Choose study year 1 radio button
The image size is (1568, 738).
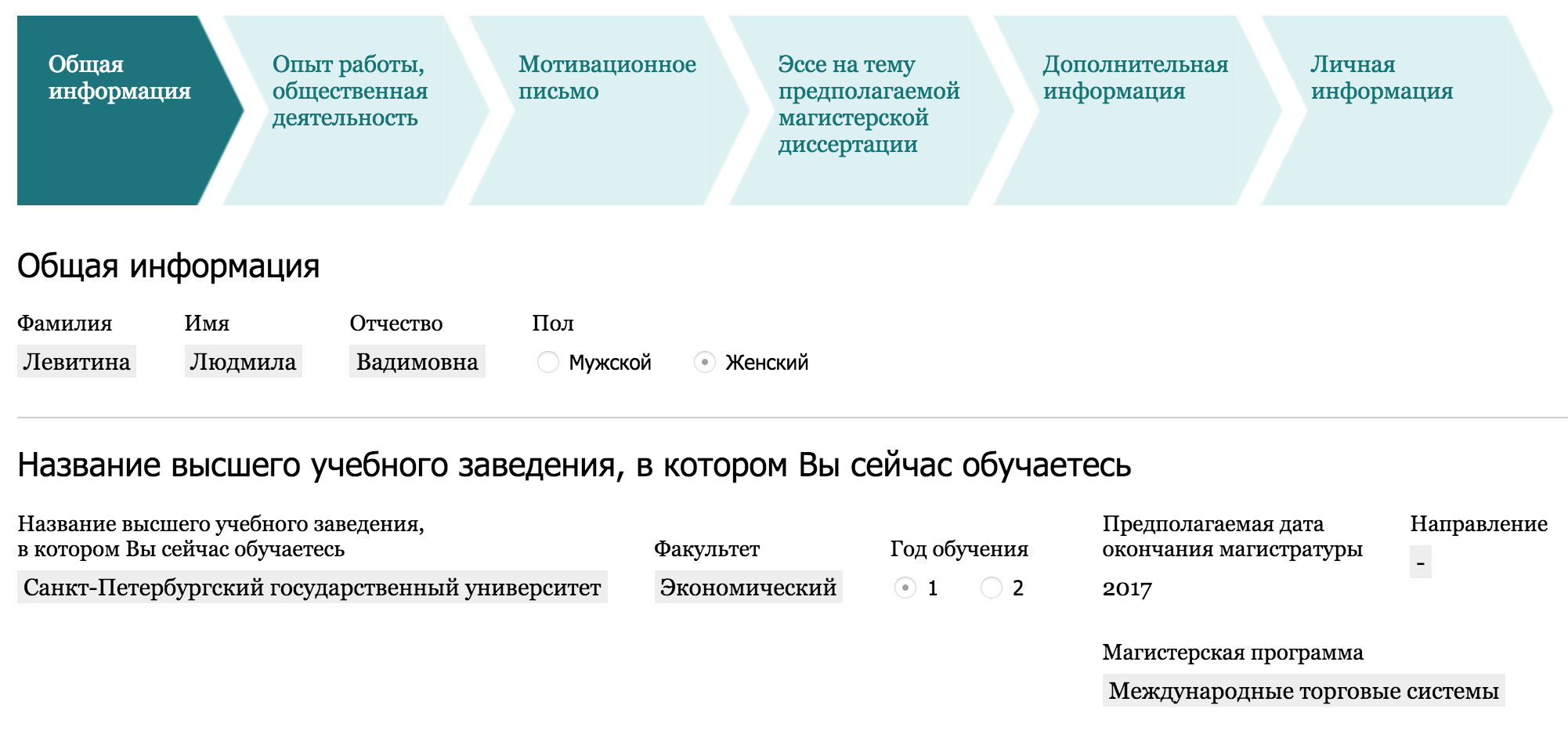click(905, 588)
